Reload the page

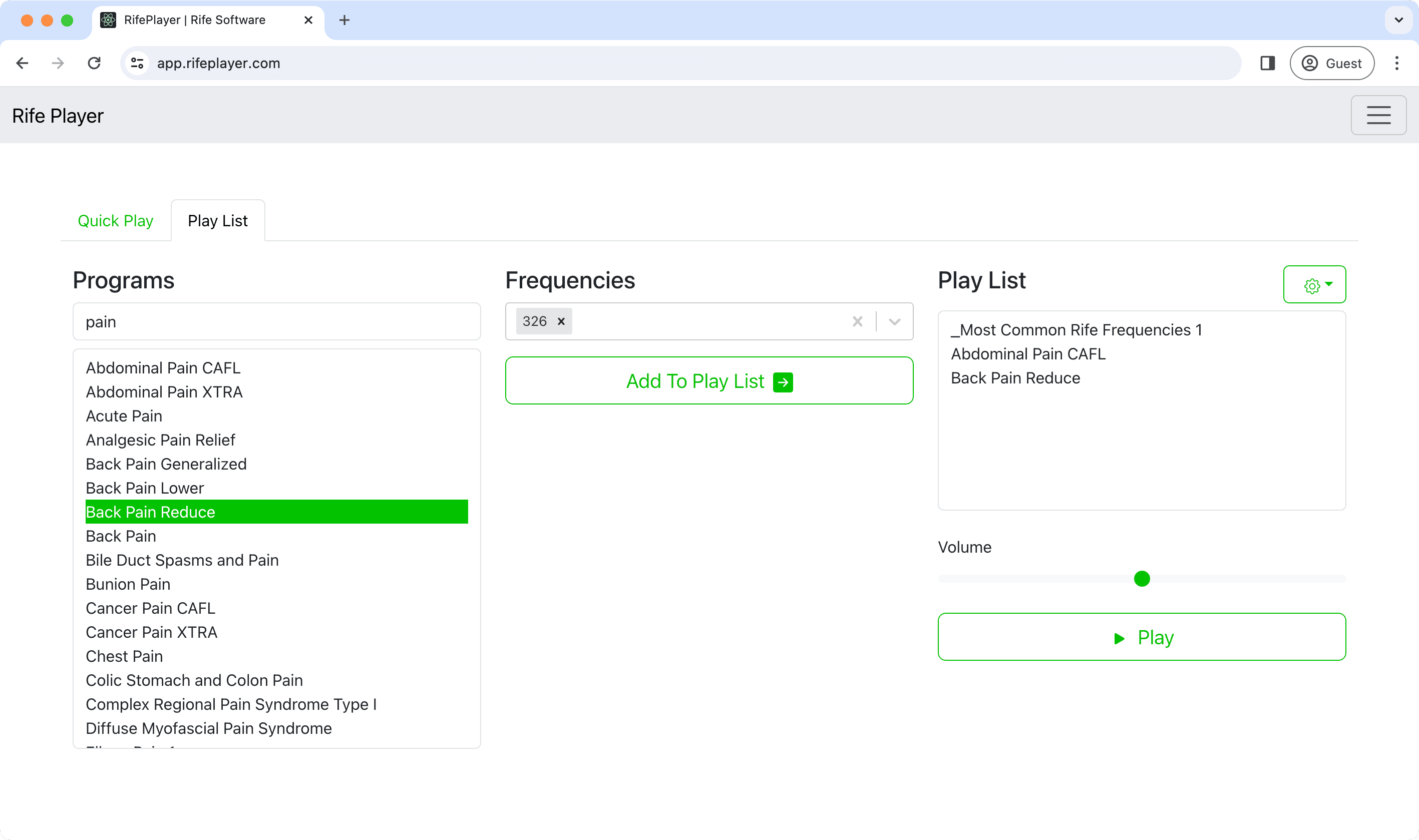coord(94,63)
